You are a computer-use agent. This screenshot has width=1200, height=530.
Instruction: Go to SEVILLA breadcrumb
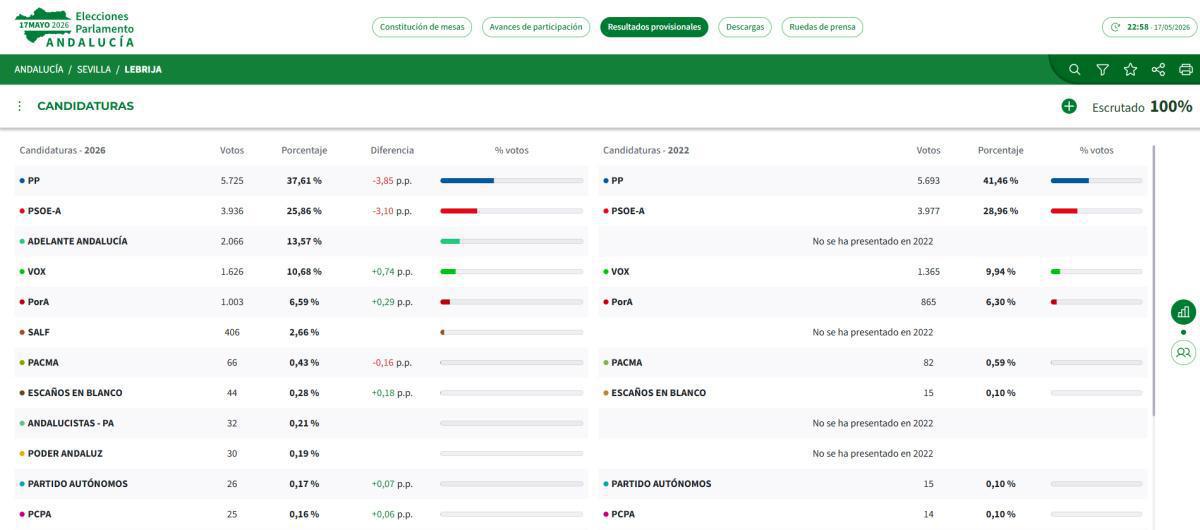[94, 70]
